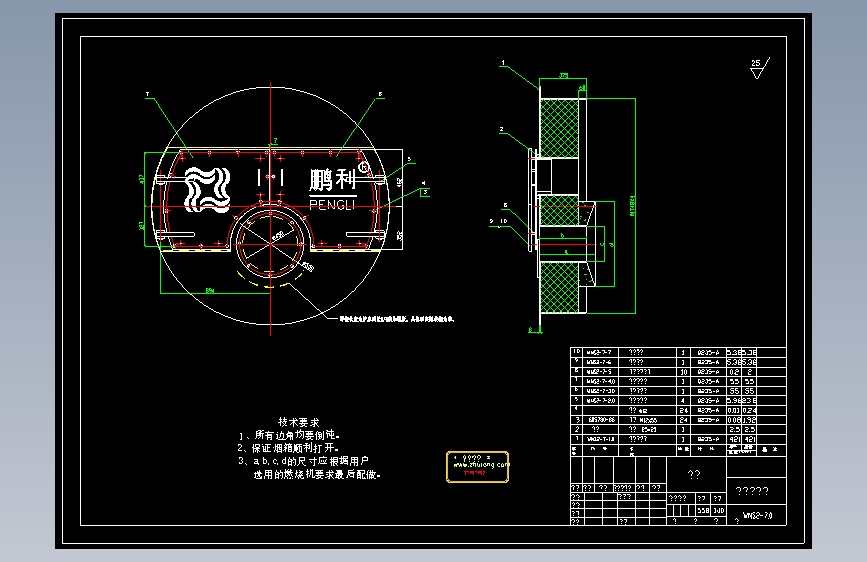This screenshot has width=867, height=562.
Task: Click balloon number 2 on section view
Action: tap(502, 129)
